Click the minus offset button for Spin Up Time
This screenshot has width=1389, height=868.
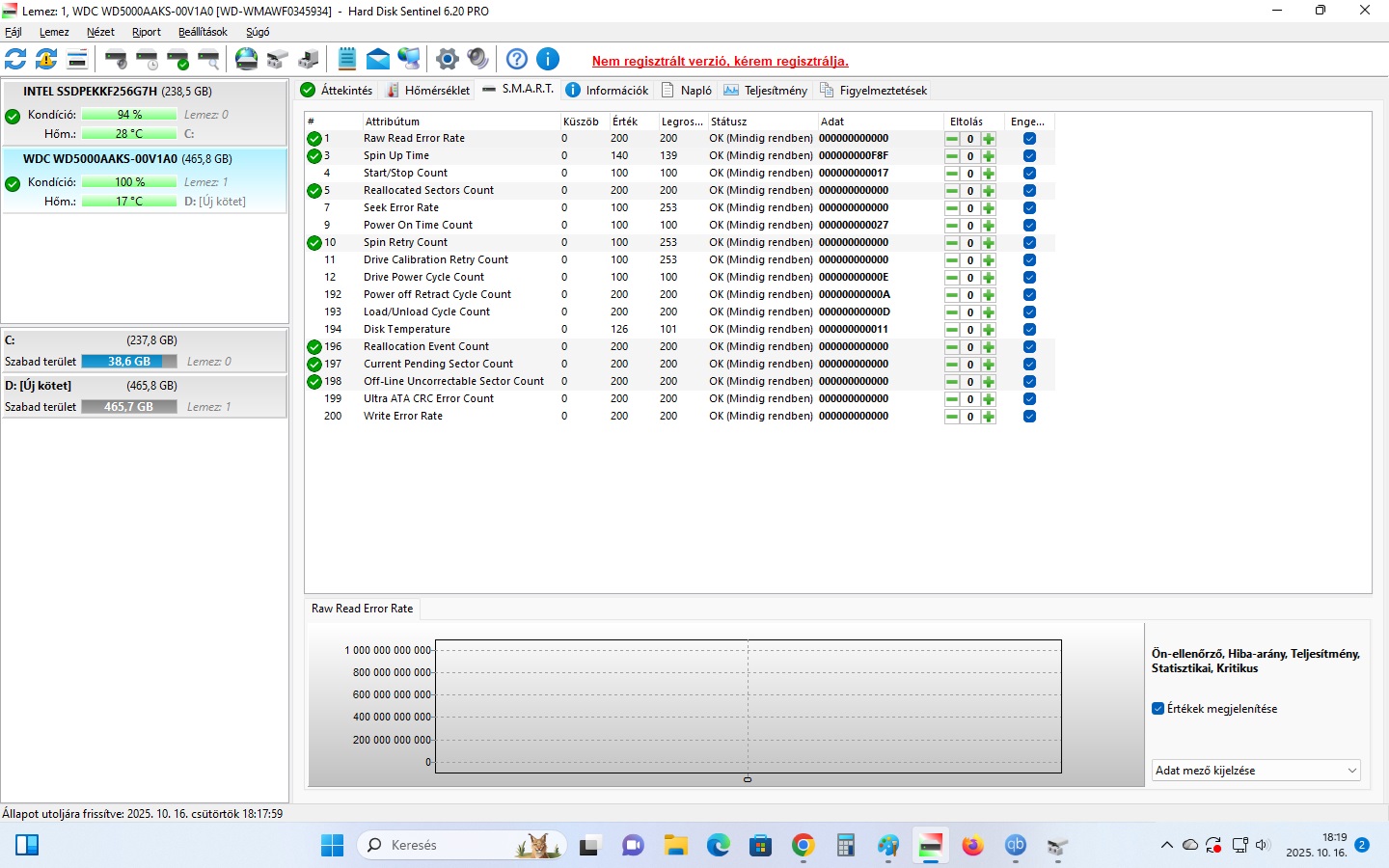(x=952, y=156)
